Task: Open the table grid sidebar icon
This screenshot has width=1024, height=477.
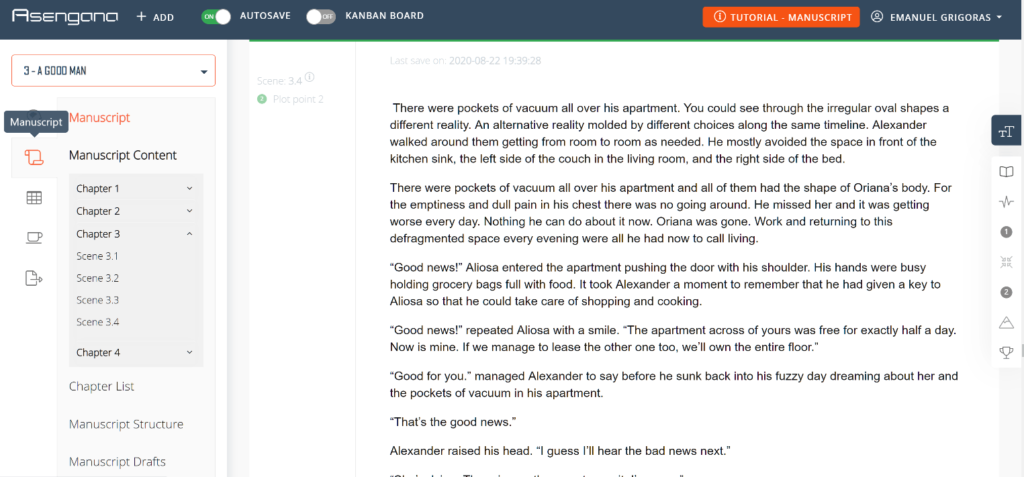Action: click(34, 197)
